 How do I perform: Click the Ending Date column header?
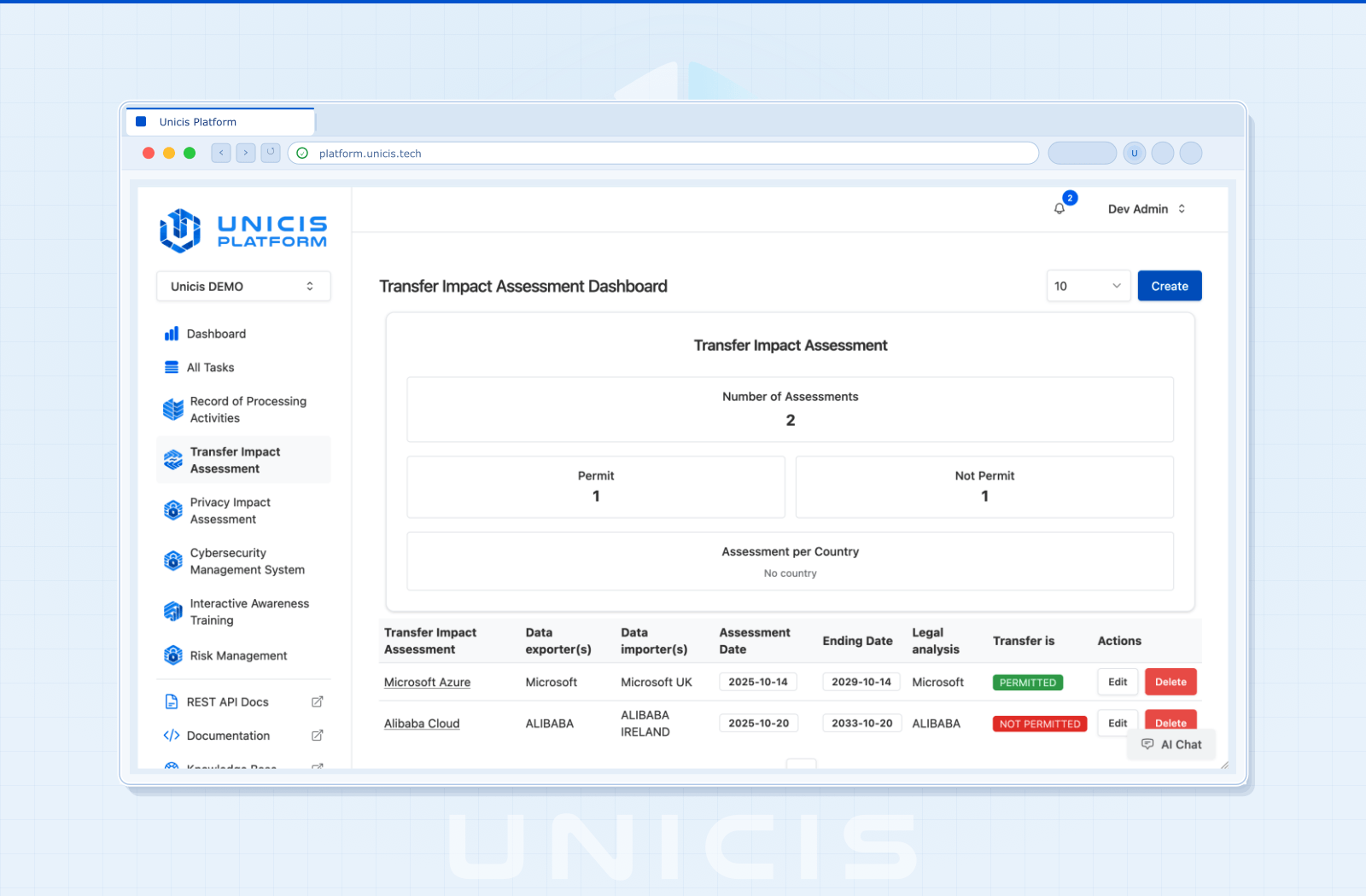coord(858,641)
